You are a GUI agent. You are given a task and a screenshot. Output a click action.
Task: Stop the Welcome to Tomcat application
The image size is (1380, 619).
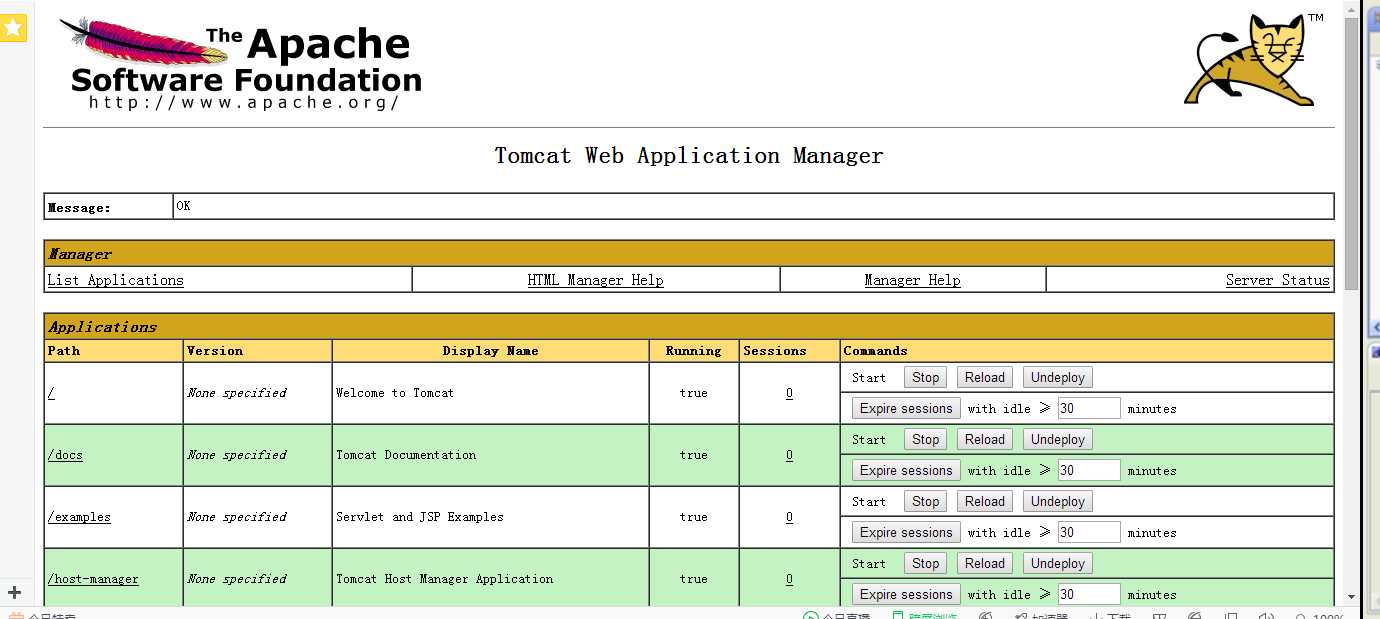click(x=925, y=377)
